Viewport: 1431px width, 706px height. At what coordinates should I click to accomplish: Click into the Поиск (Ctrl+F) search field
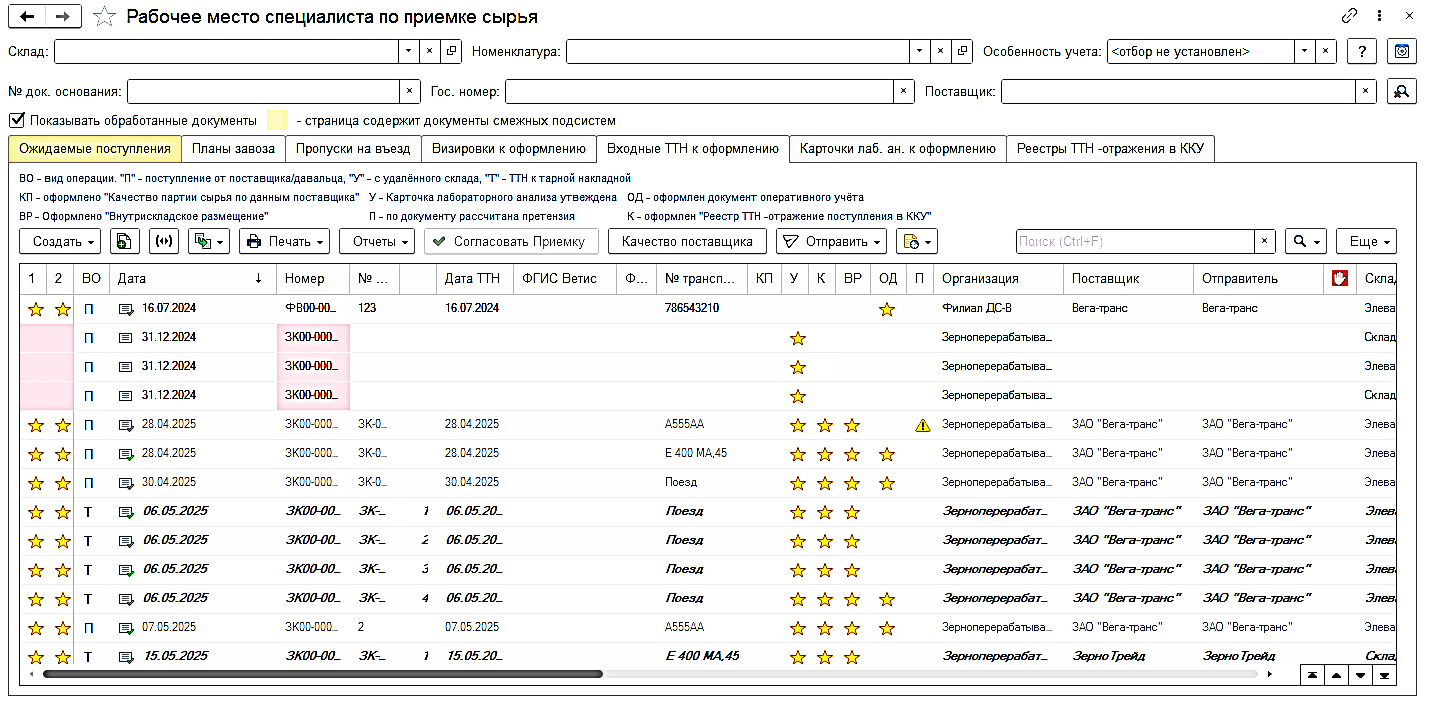1135,241
